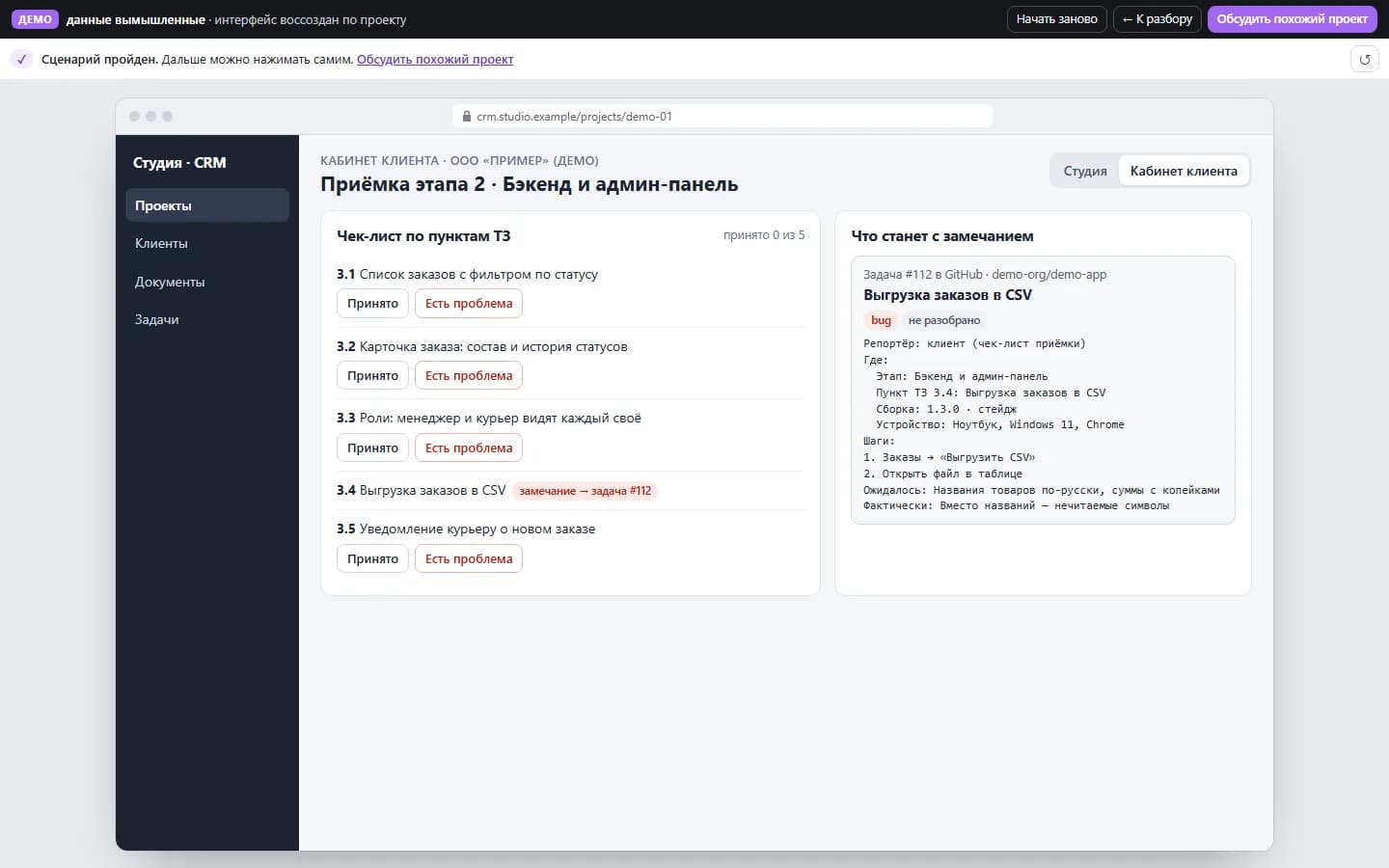Click 'Студия · CRM' sidebar title
The image size is (1389, 868).
(179, 163)
